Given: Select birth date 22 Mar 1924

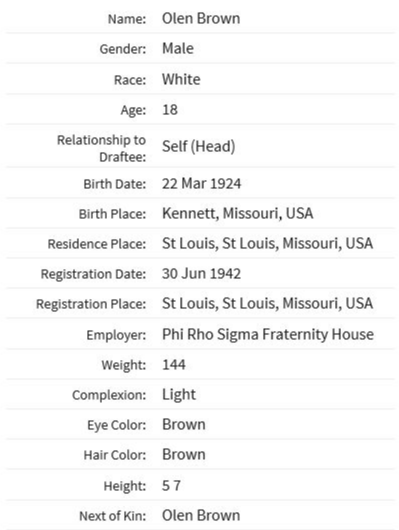Looking at the screenshot, I should (x=202, y=184).
